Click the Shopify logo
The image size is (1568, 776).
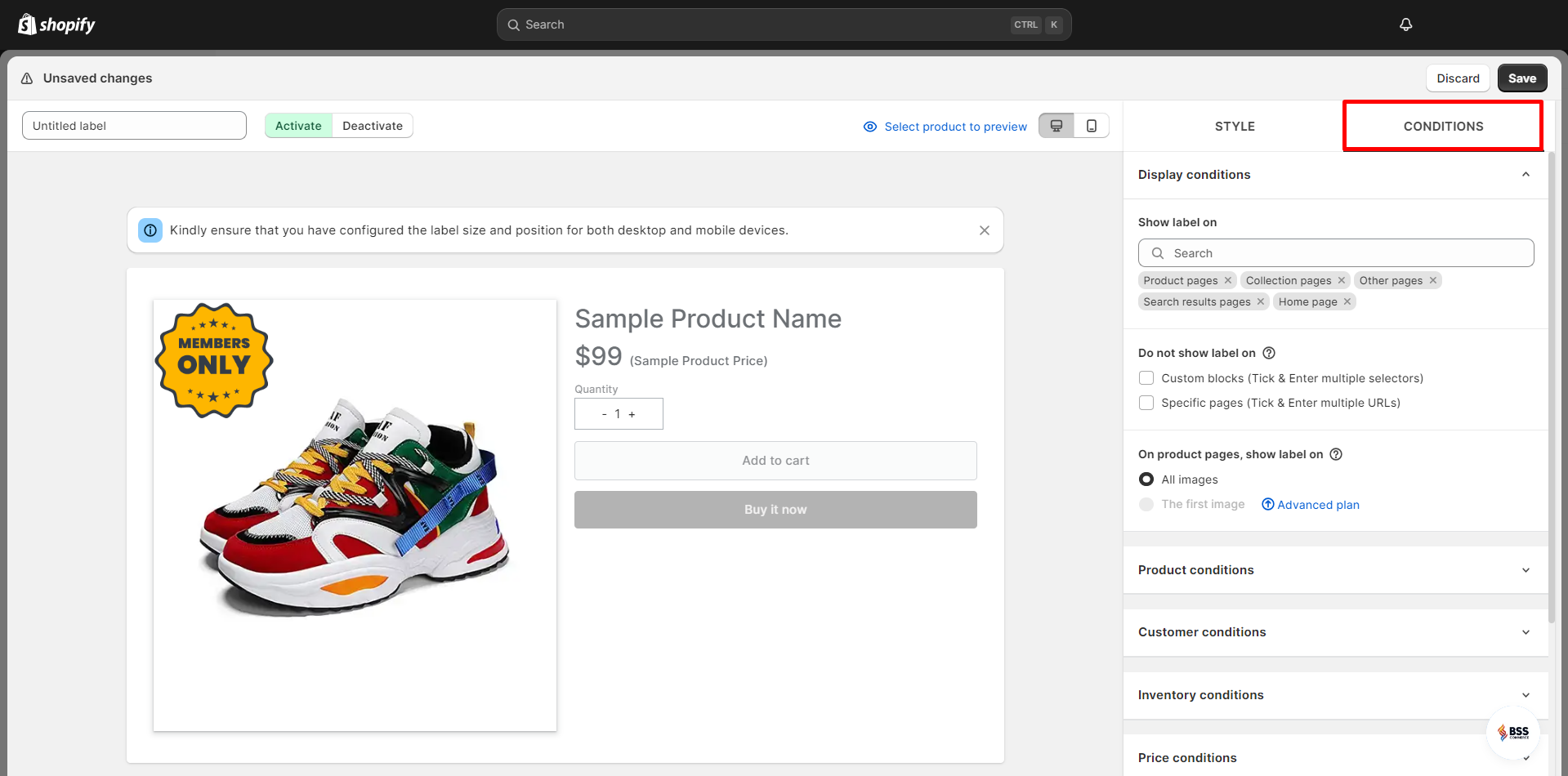(56, 24)
